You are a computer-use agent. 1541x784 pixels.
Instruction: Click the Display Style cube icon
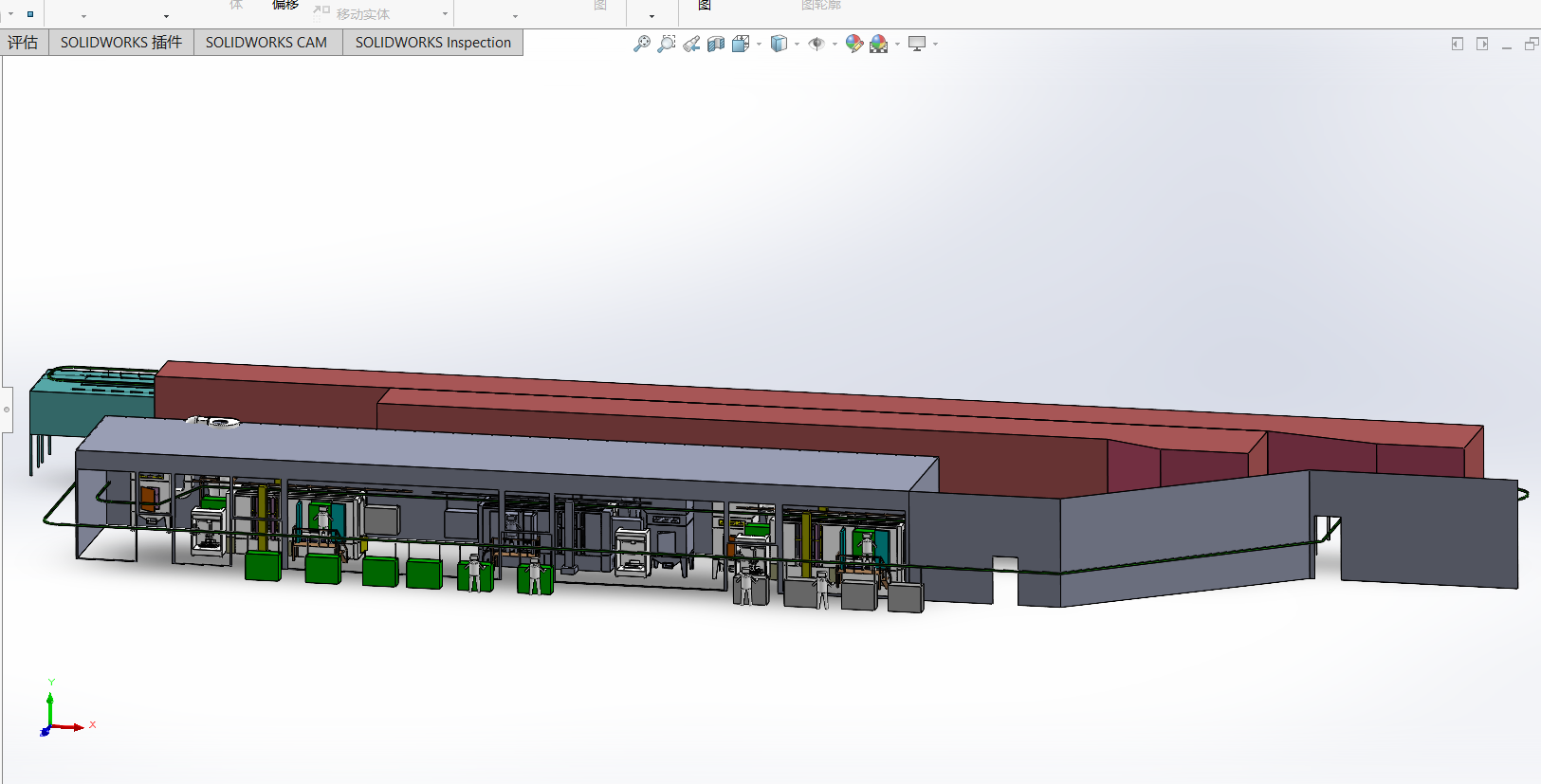click(779, 44)
